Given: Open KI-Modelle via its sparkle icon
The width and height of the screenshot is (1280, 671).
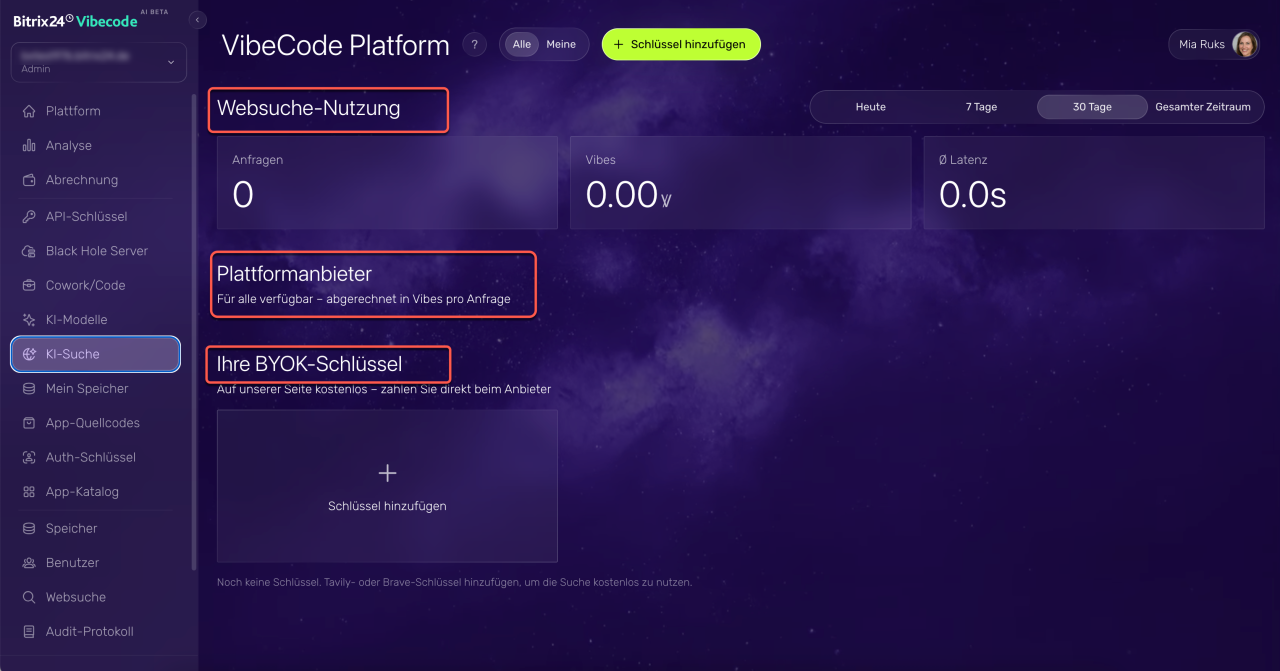Looking at the screenshot, I should click(x=29, y=320).
